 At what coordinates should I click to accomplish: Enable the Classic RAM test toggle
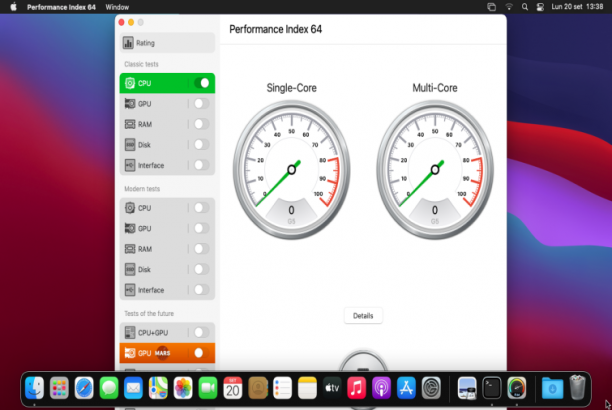coord(202,124)
